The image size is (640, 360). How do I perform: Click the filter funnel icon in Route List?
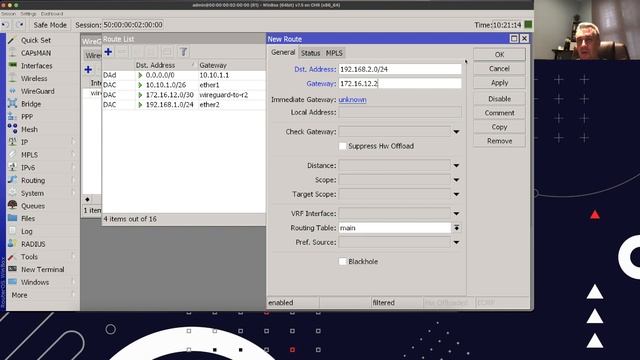click(x=183, y=52)
